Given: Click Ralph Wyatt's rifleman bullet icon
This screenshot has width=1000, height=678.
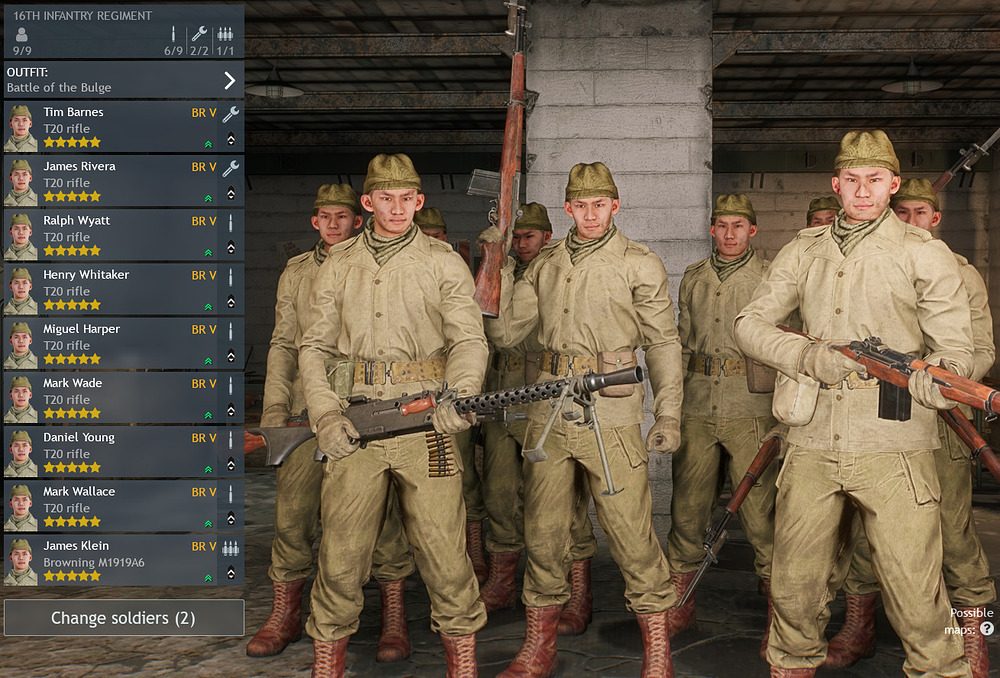Looking at the screenshot, I should coord(231,222).
